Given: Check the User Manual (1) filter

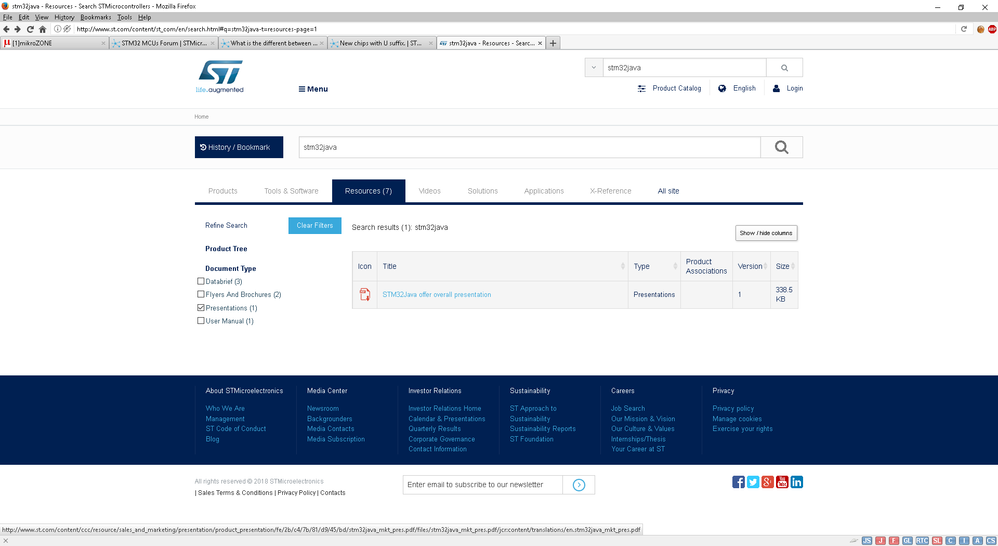Looking at the screenshot, I should point(201,321).
